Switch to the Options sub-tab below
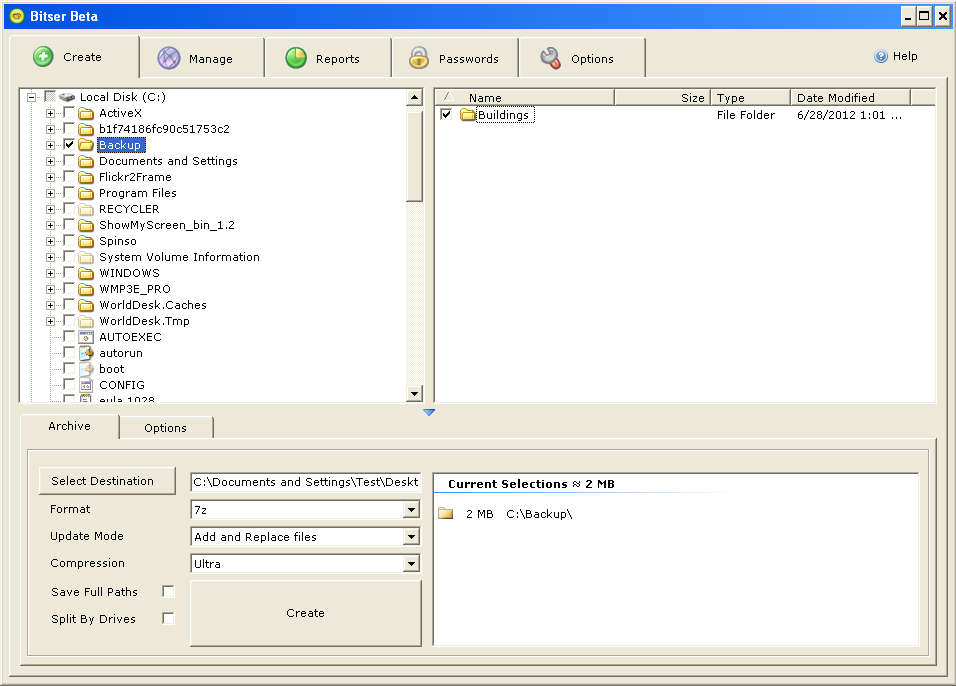This screenshot has height=686, width=956. [165, 428]
